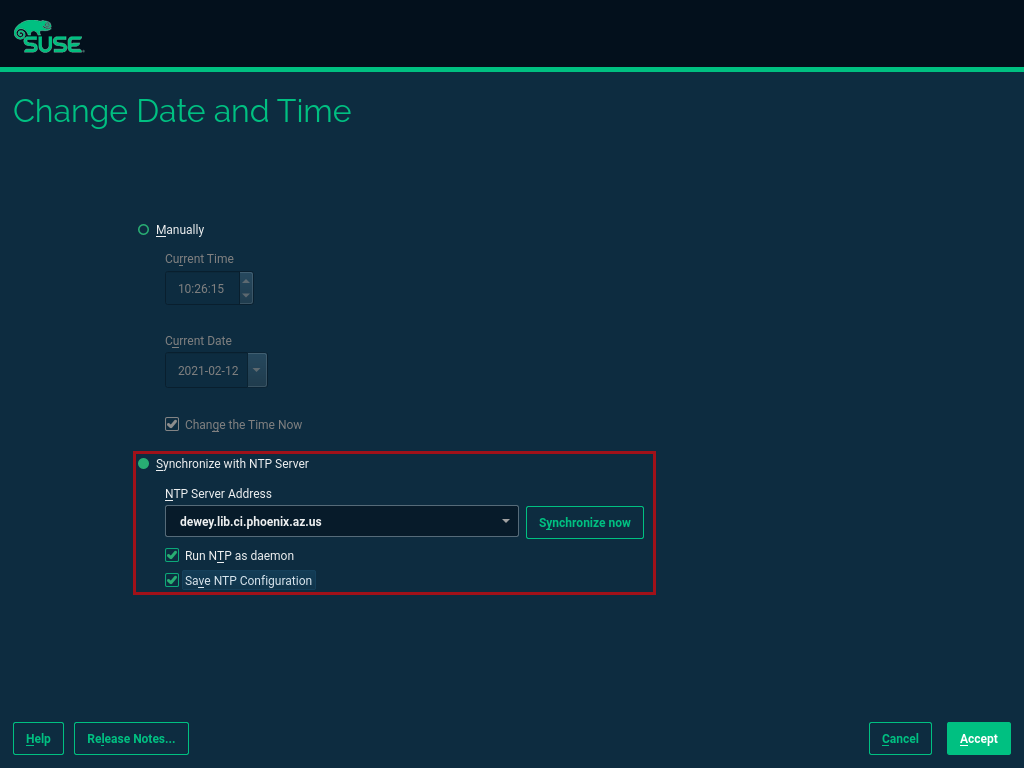The width and height of the screenshot is (1024, 768).
Task: Click inside the Current Time field
Action: pos(200,288)
